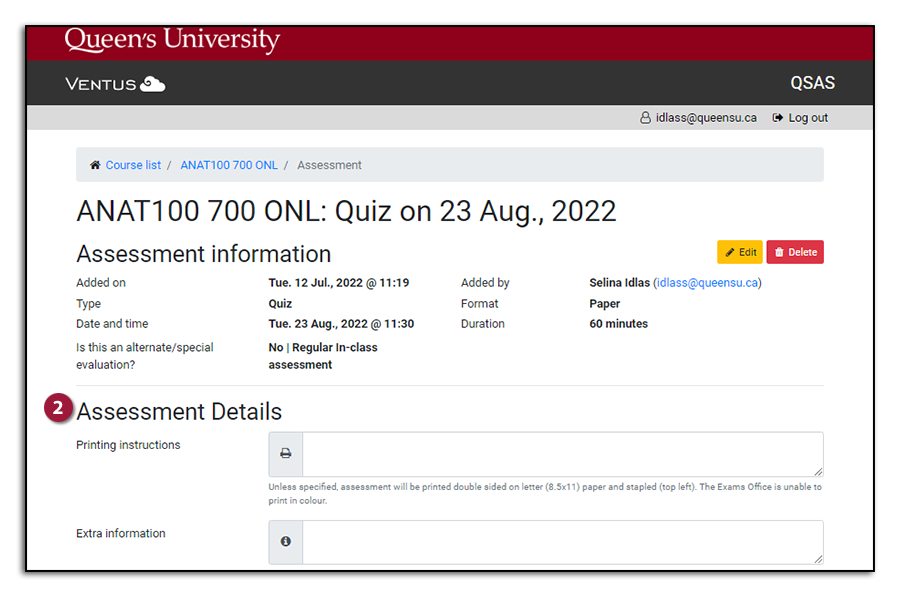Click the log out arrow icon
Image resolution: width=900 pixels, height=597 pixels.
(x=777, y=117)
